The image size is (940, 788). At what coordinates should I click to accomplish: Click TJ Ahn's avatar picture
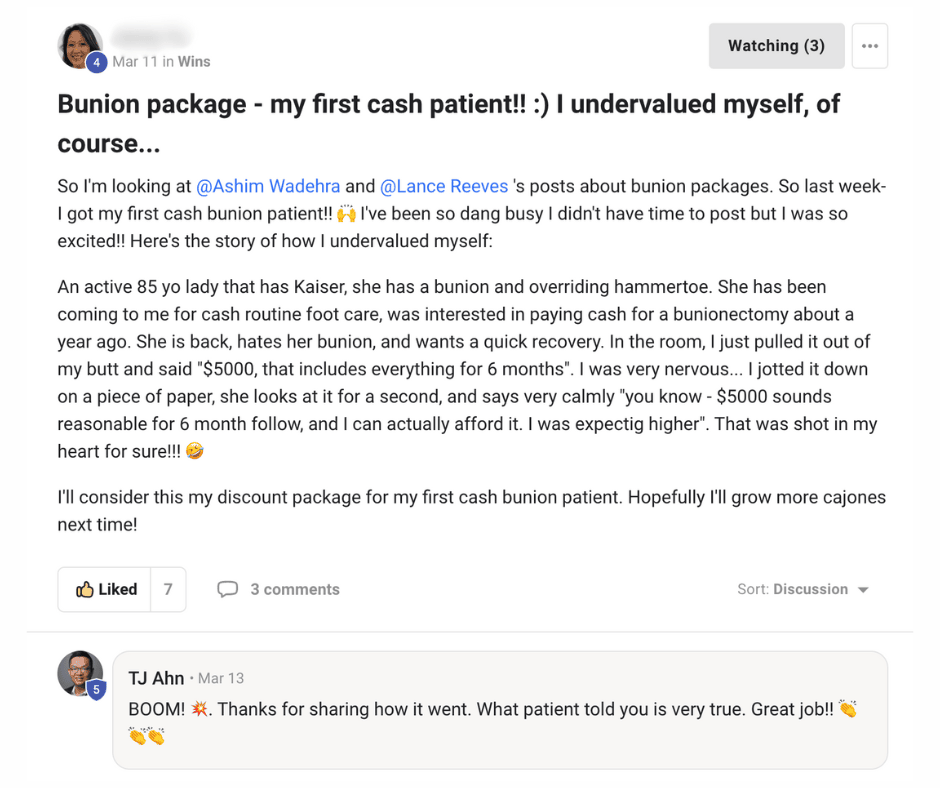(79, 672)
